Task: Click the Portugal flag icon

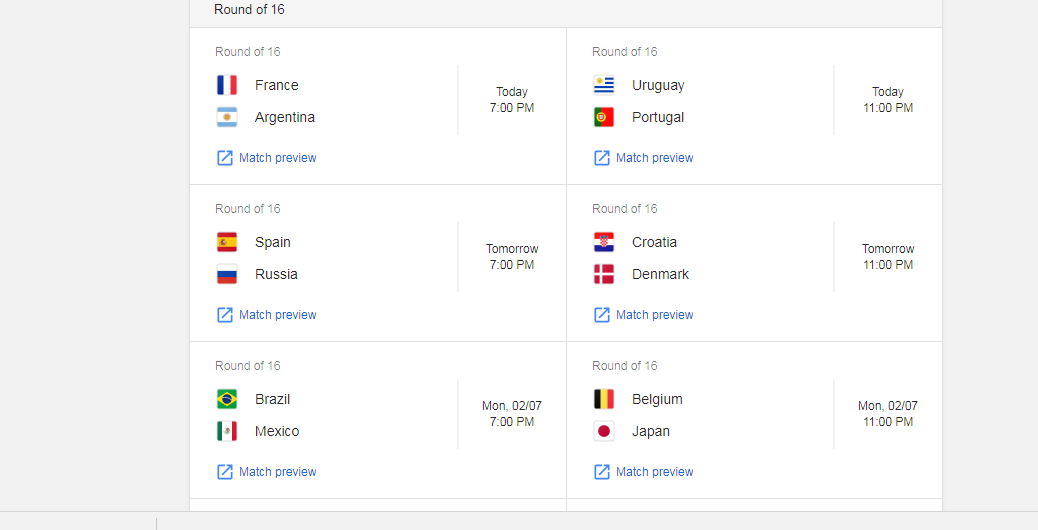Action: 604,117
